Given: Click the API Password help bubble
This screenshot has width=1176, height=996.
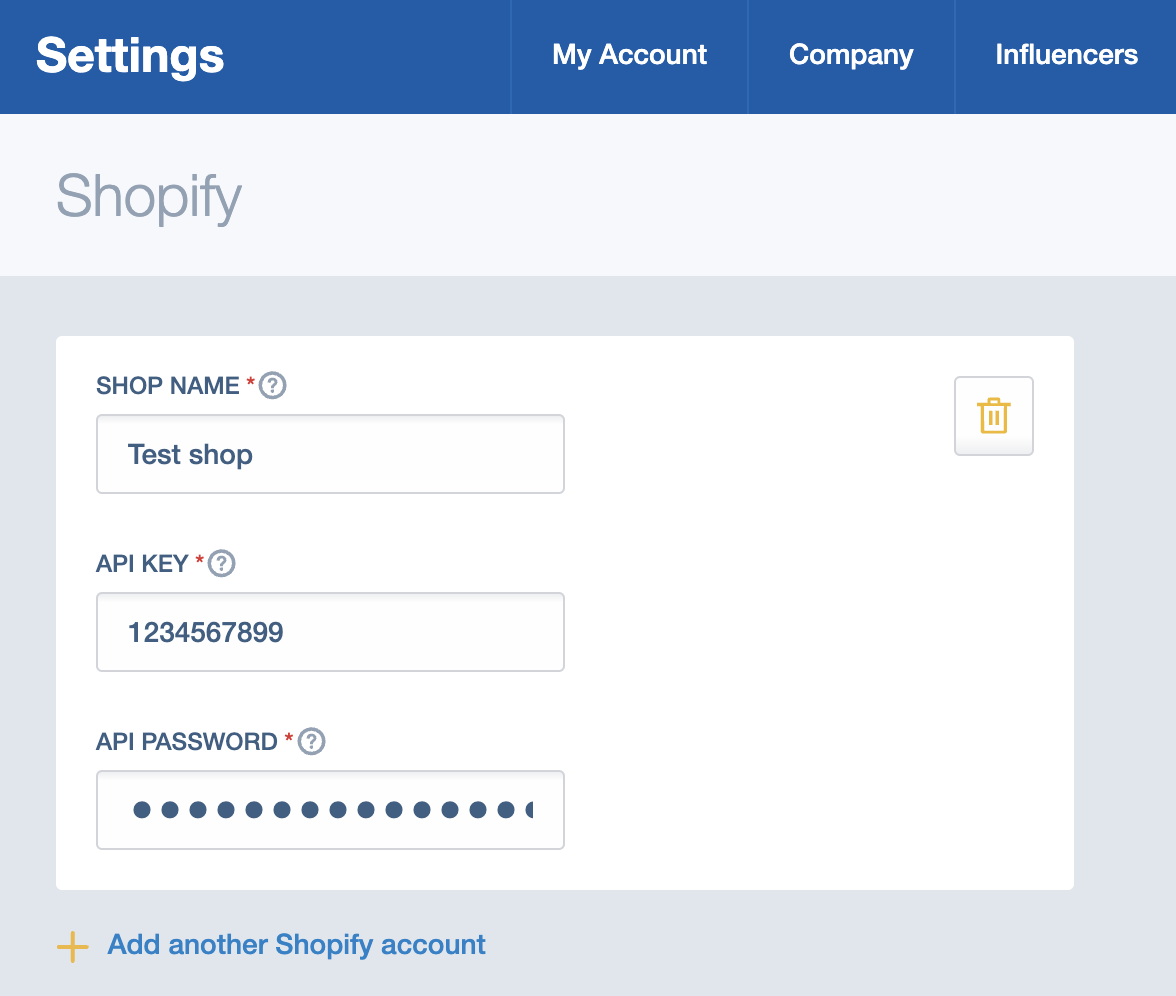Looking at the screenshot, I should click(311, 741).
